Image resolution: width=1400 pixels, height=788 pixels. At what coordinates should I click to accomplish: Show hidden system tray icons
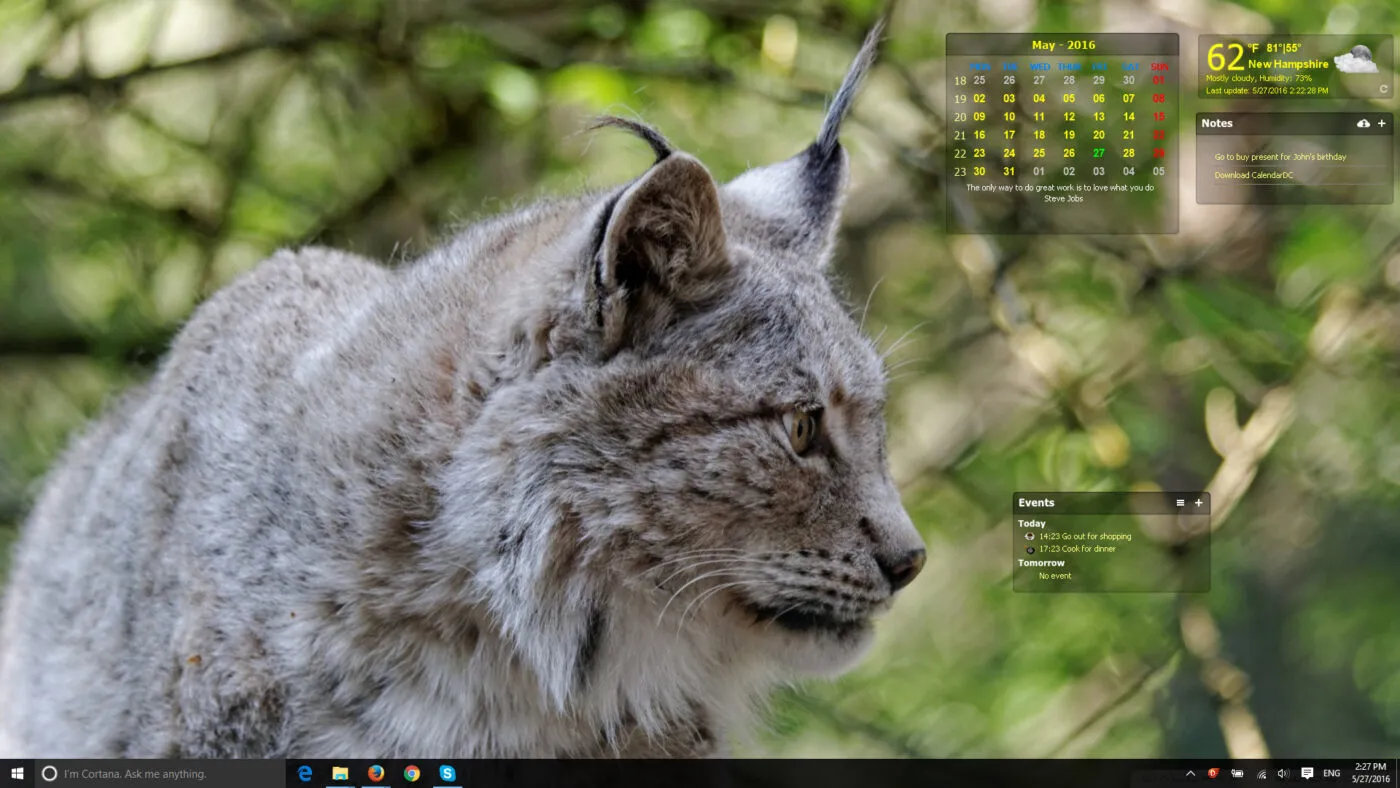pyautogui.click(x=1190, y=773)
